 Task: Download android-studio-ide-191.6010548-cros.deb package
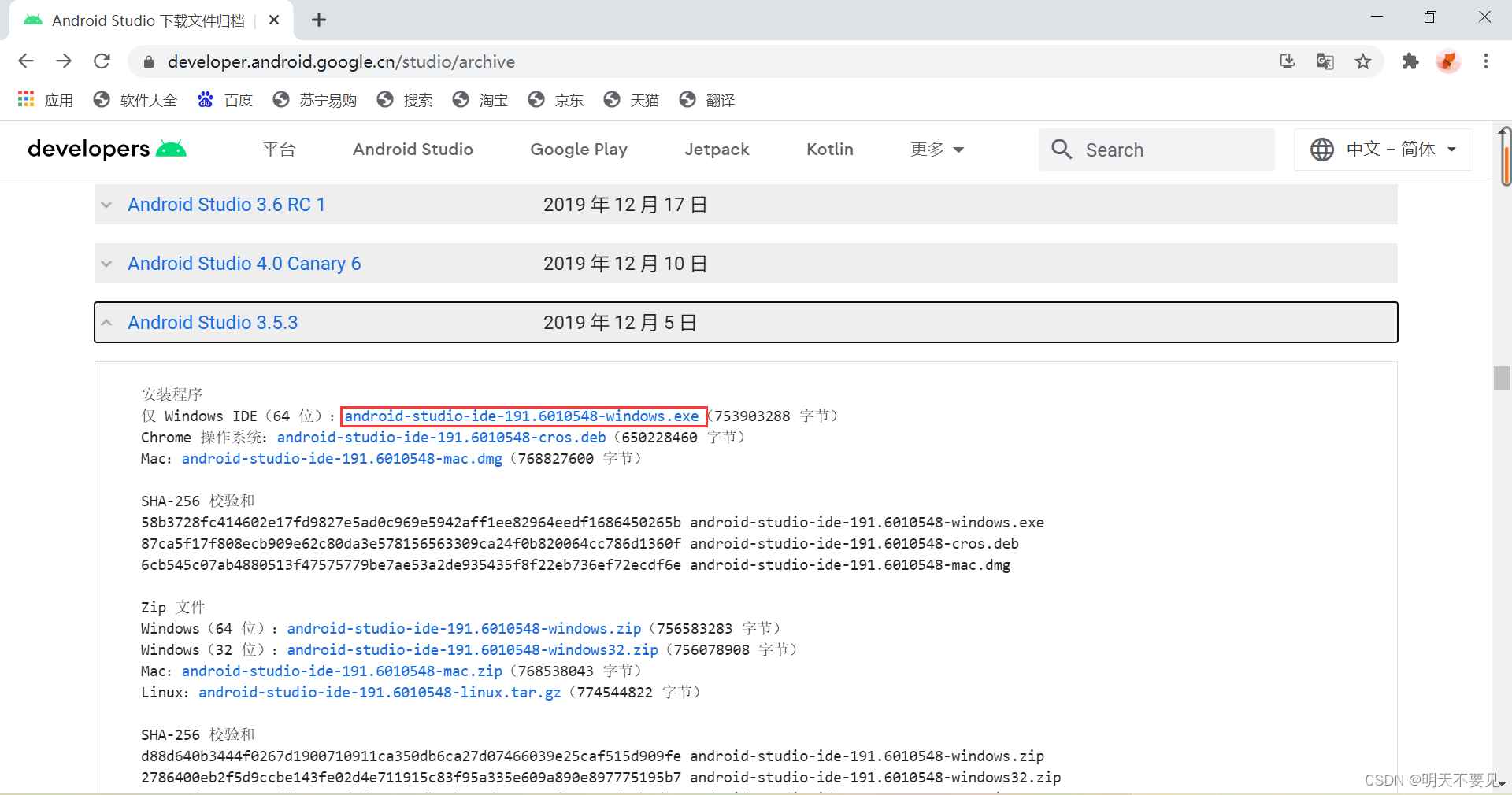[x=442, y=438]
